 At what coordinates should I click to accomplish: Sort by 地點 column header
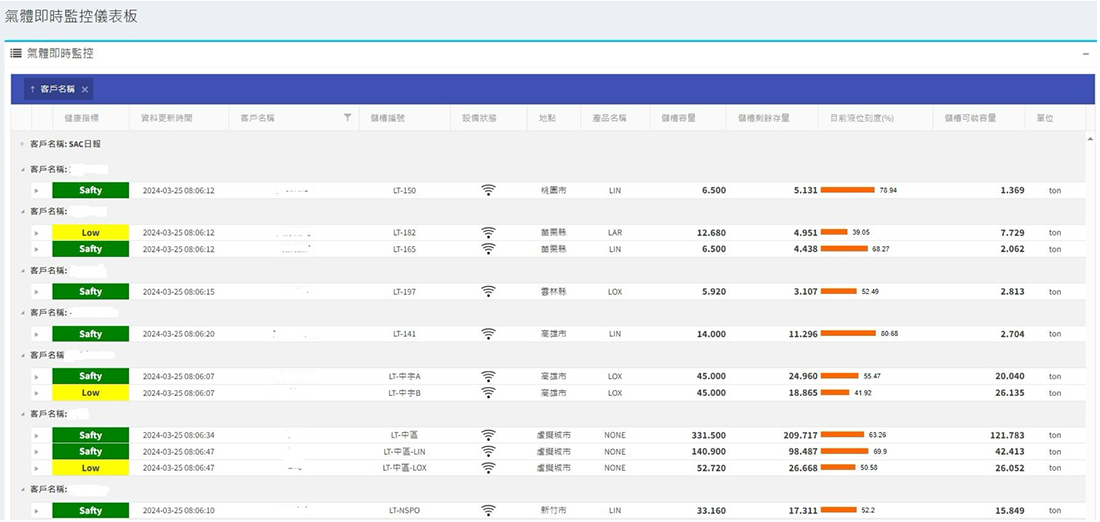pos(547,118)
